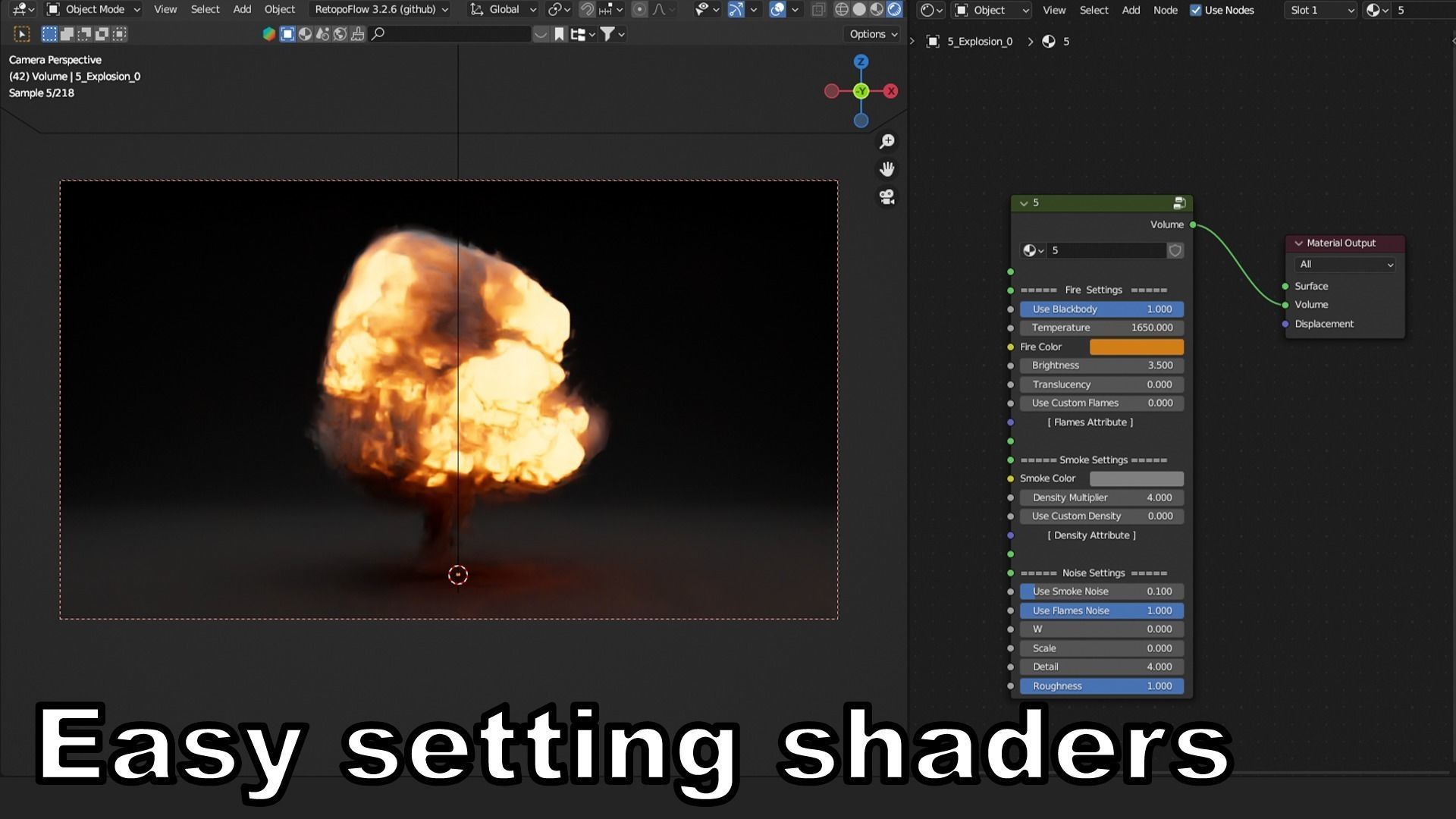Open the Object Mode dropdown

coord(94,10)
